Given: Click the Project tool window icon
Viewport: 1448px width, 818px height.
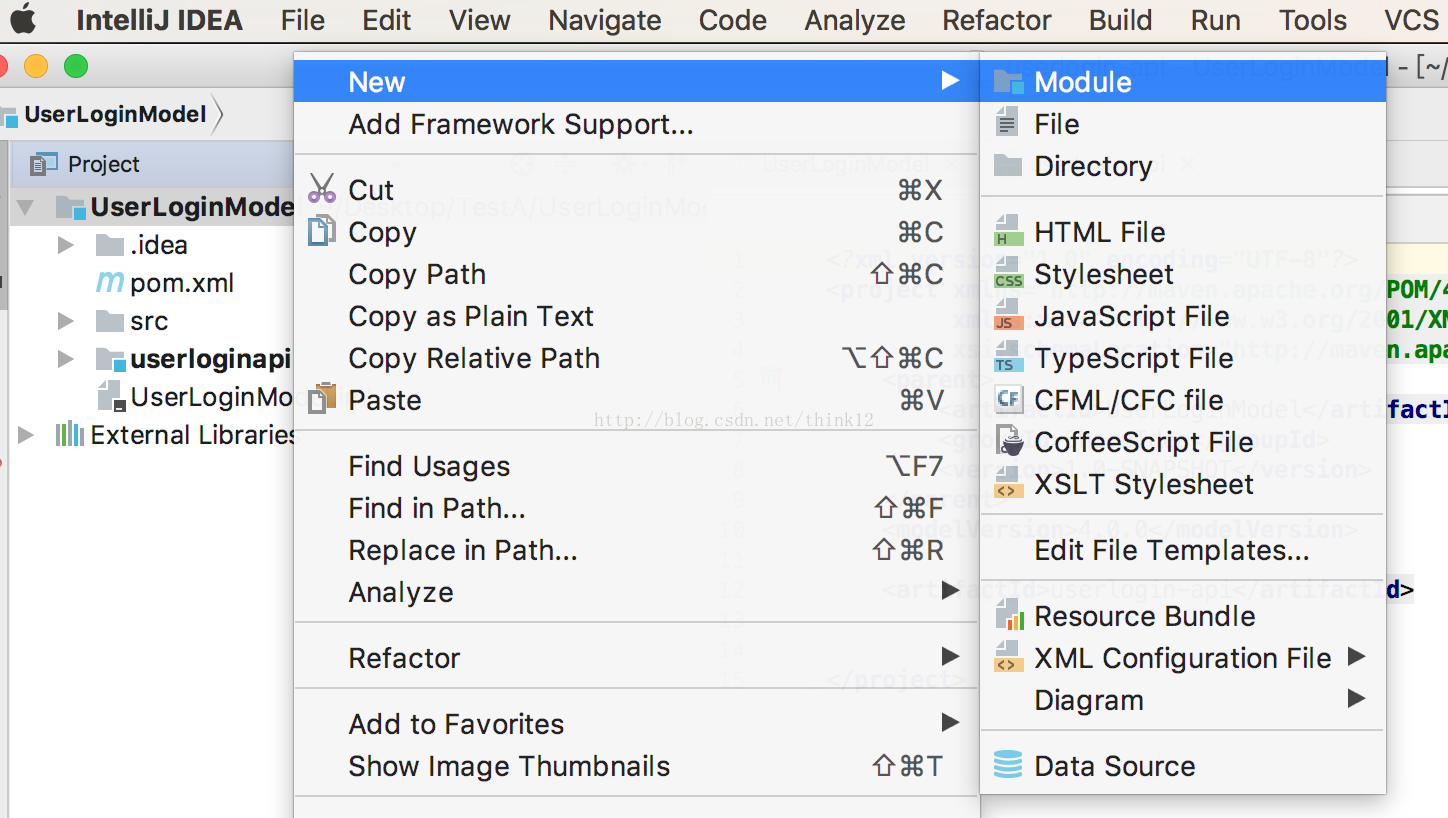Looking at the screenshot, I should pos(43,164).
